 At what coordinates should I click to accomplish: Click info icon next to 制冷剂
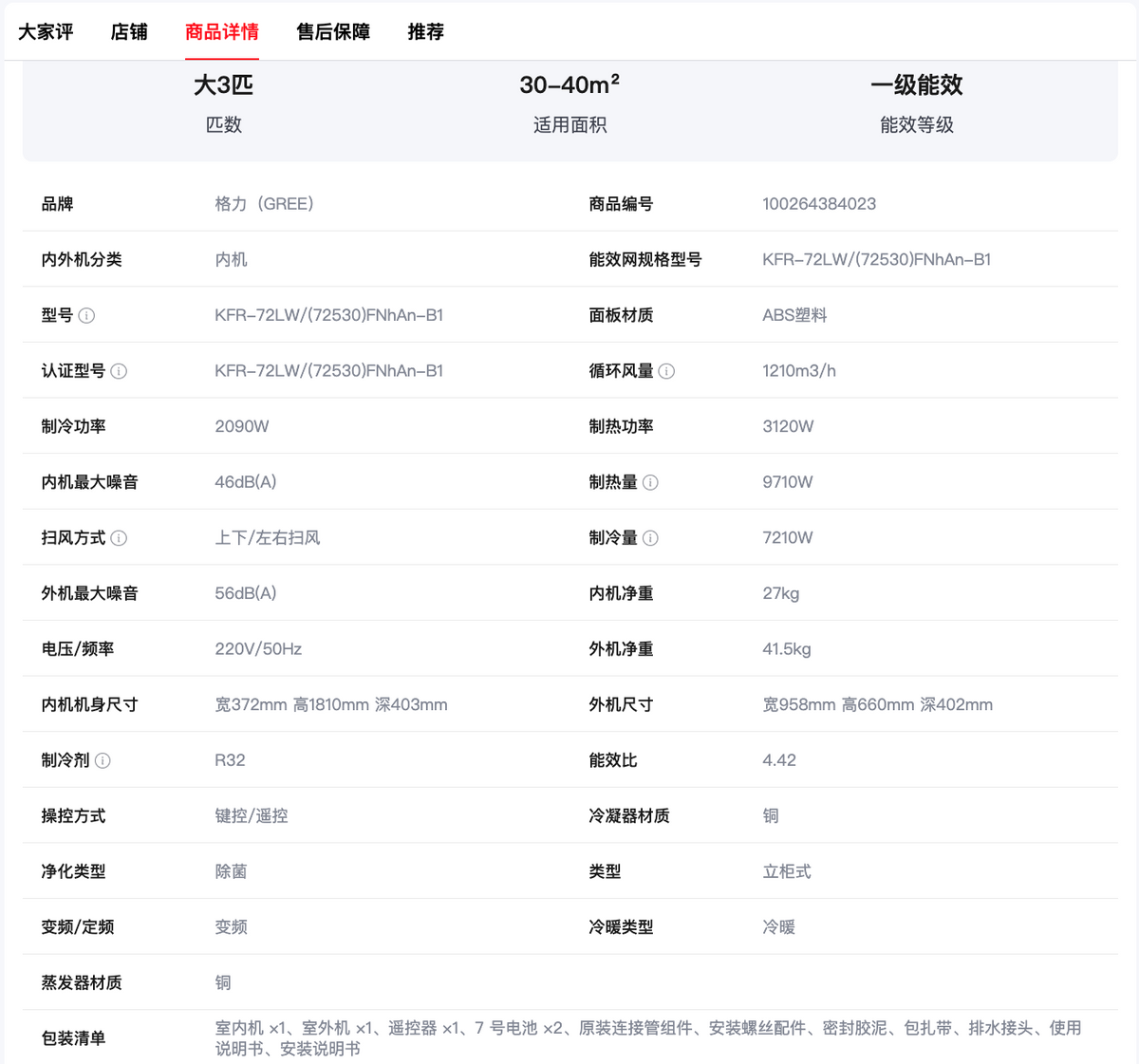click(x=103, y=760)
